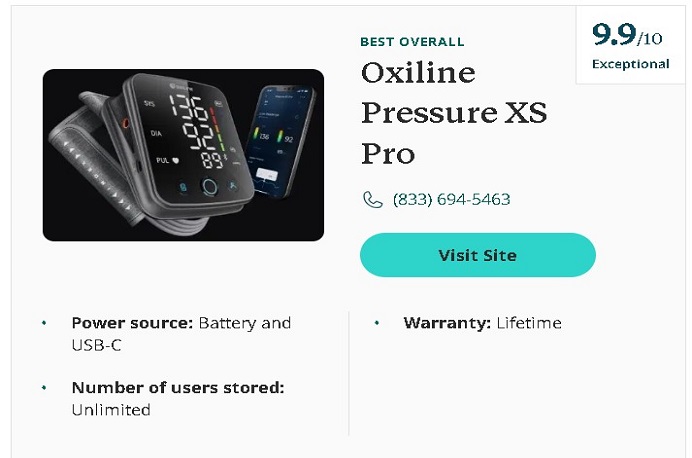Viewport: 692px width, 458px height.
Task: Click the Visit Site button
Action: 477,255
